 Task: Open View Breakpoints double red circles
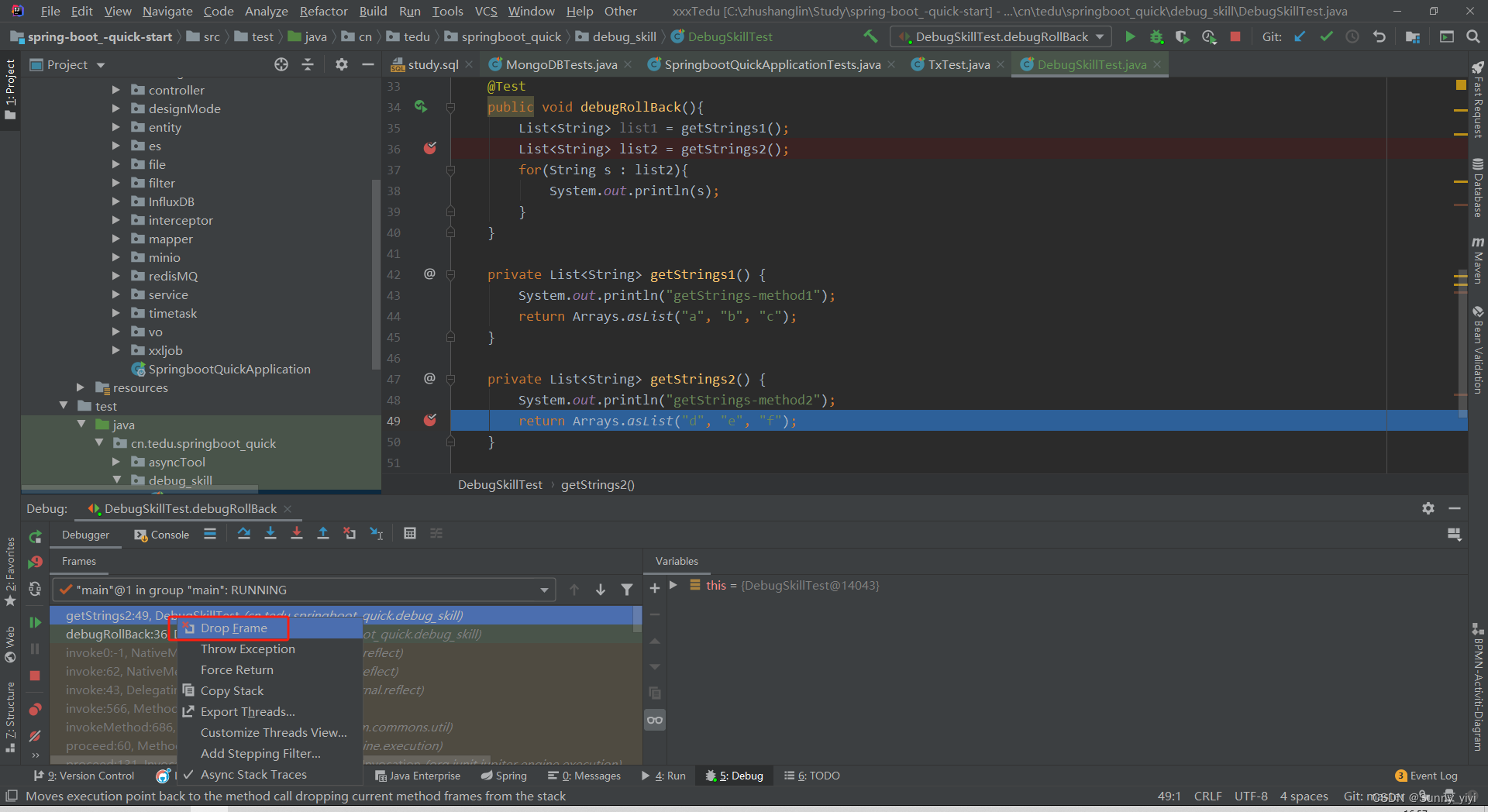click(35, 710)
